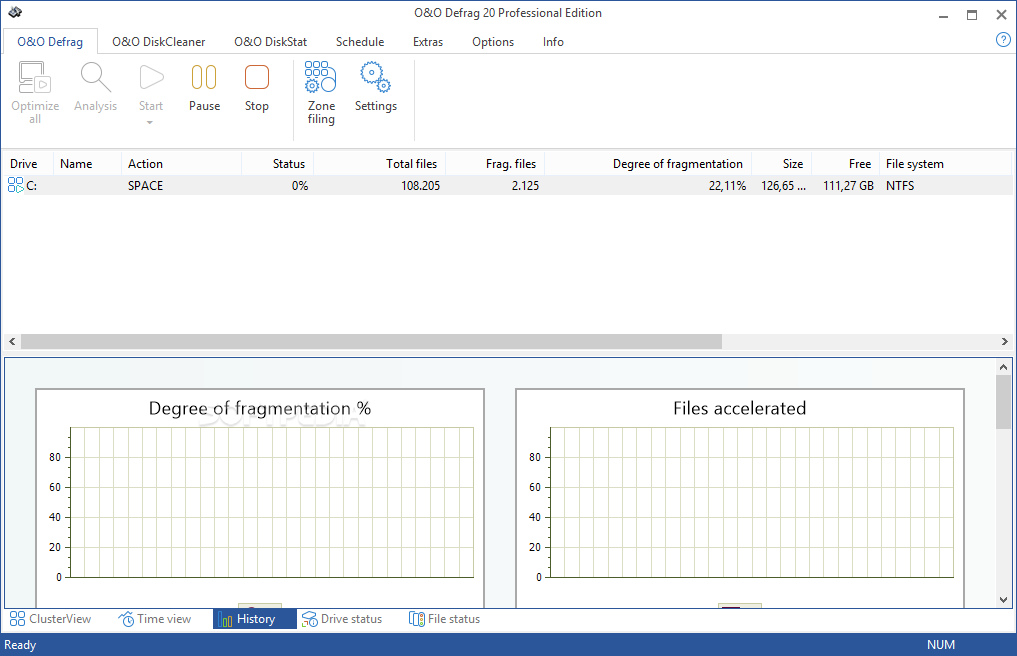Open the O&O DiskCleaner tab
Screen dimensions: 1017x656
[x=158, y=42]
